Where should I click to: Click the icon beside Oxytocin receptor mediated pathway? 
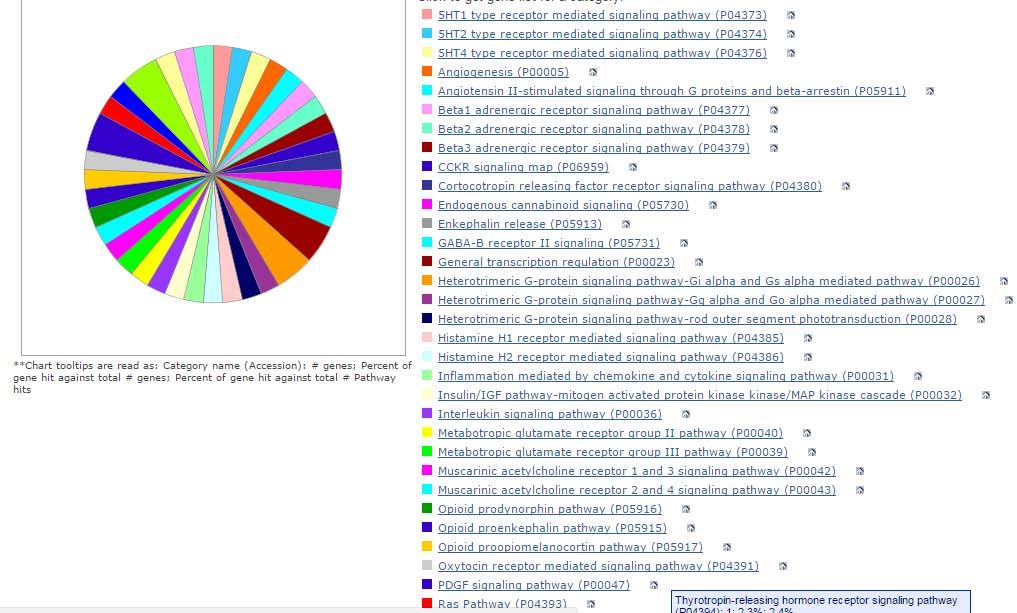pos(783,566)
